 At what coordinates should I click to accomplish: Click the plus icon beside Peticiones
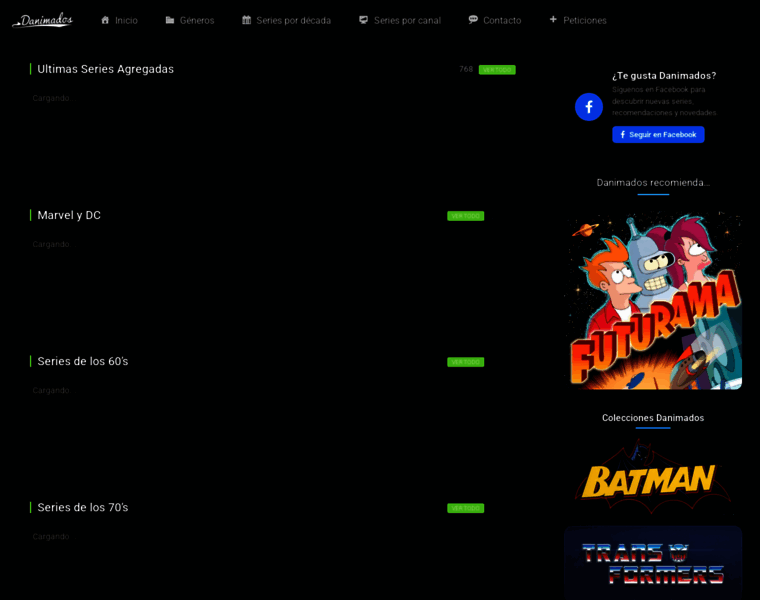click(553, 19)
